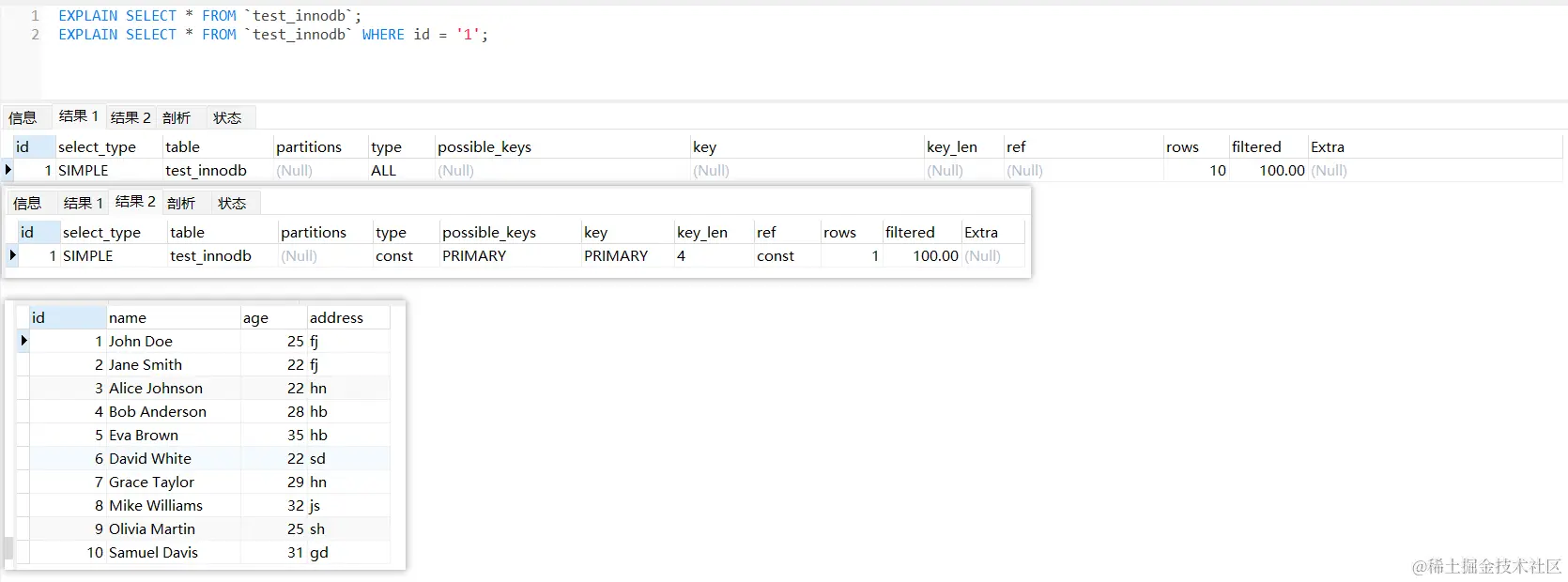Select the Jane Smith name cell
Image resolution: width=1568 pixels, height=582 pixels.
(x=174, y=364)
